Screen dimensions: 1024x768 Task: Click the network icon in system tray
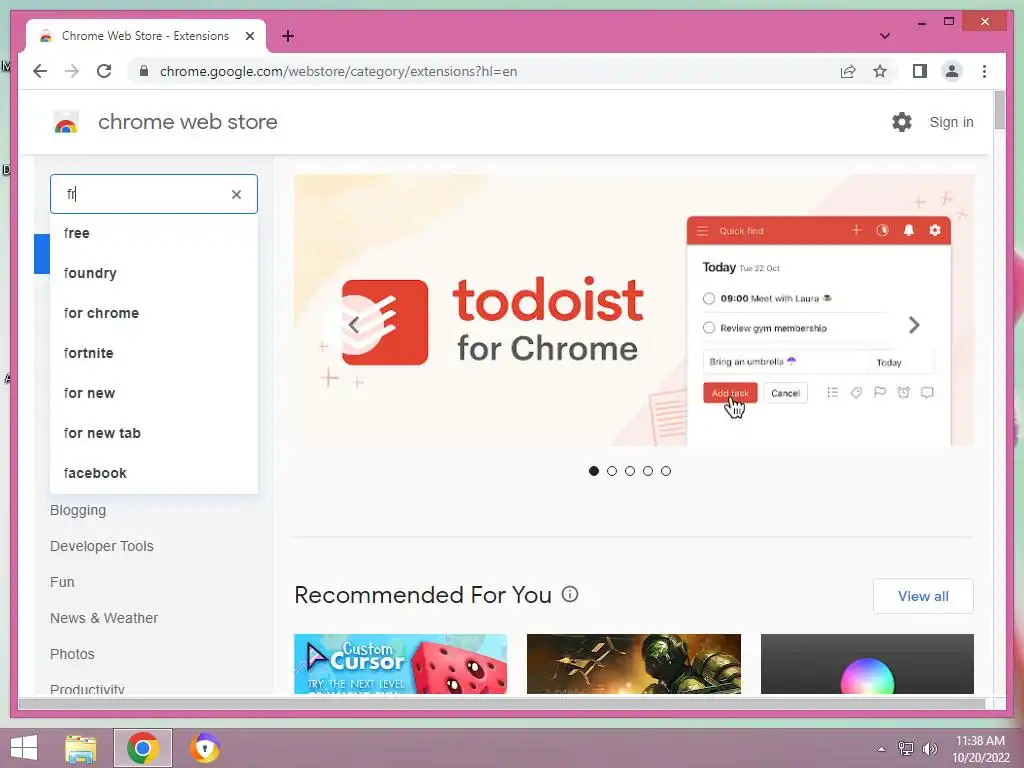pos(906,749)
